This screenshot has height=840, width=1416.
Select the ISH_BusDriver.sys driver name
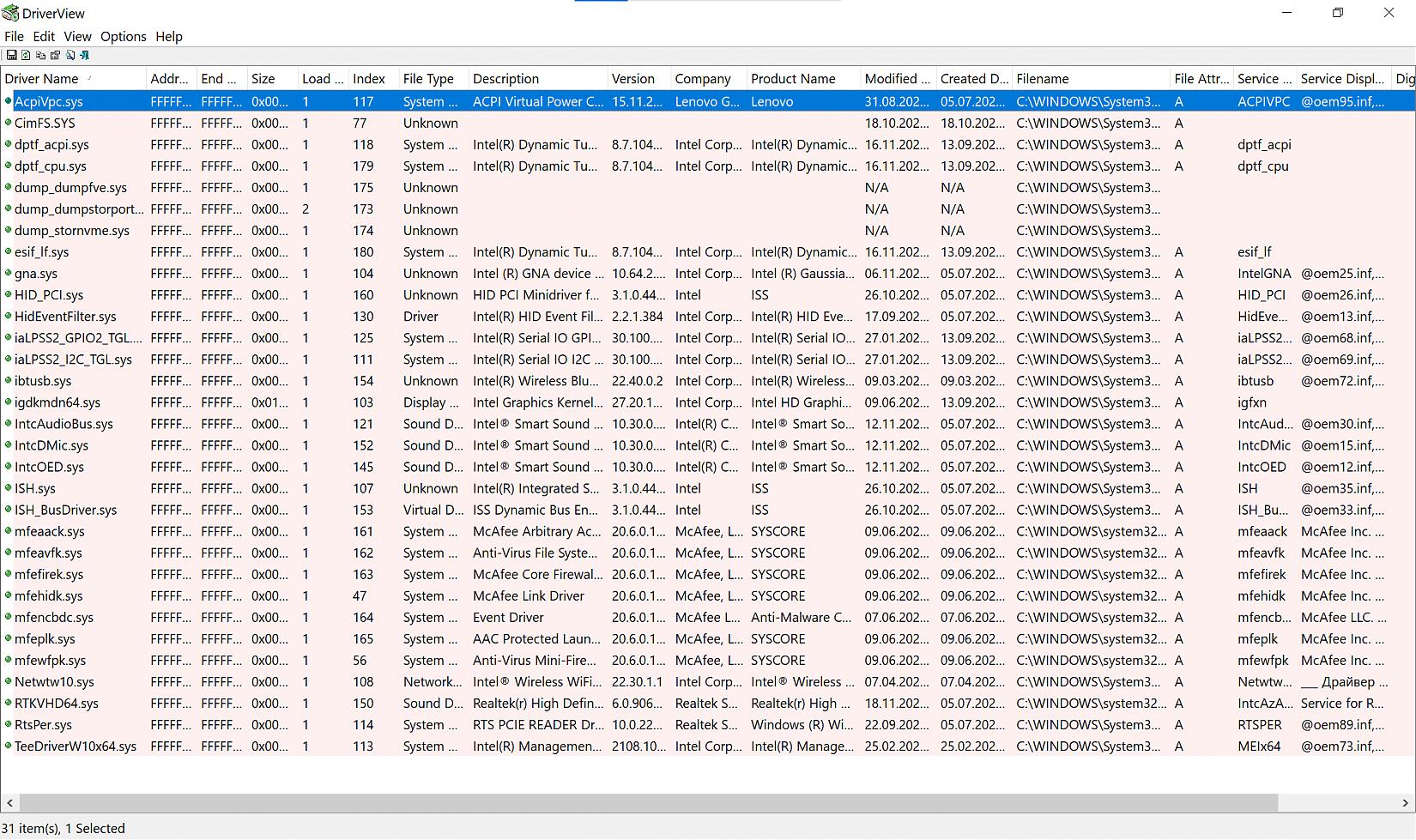[65, 510]
